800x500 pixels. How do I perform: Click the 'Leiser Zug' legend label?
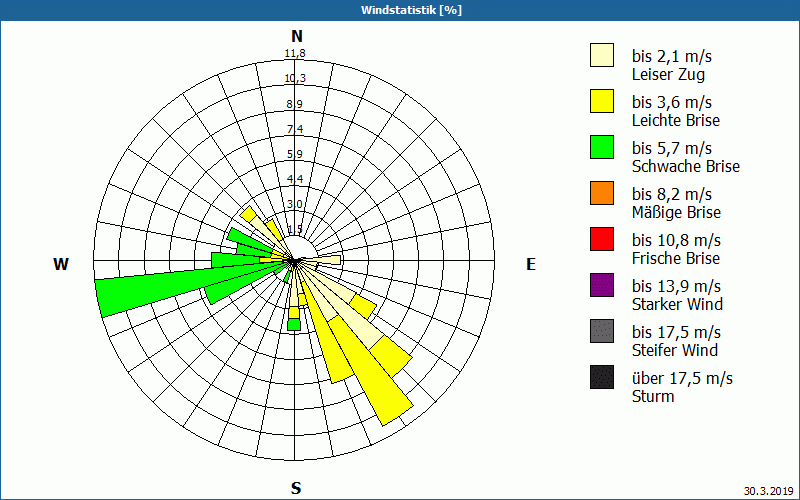click(x=668, y=74)
